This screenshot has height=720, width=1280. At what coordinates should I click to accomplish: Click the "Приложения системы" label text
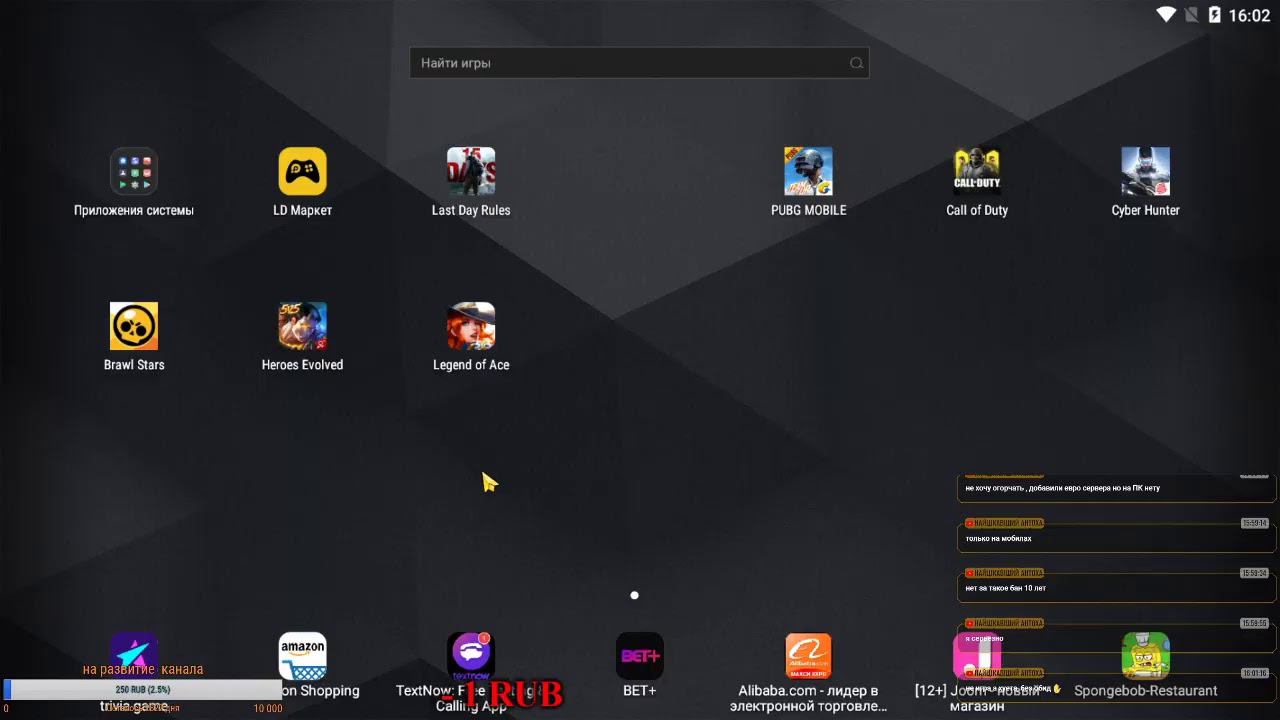134,210
